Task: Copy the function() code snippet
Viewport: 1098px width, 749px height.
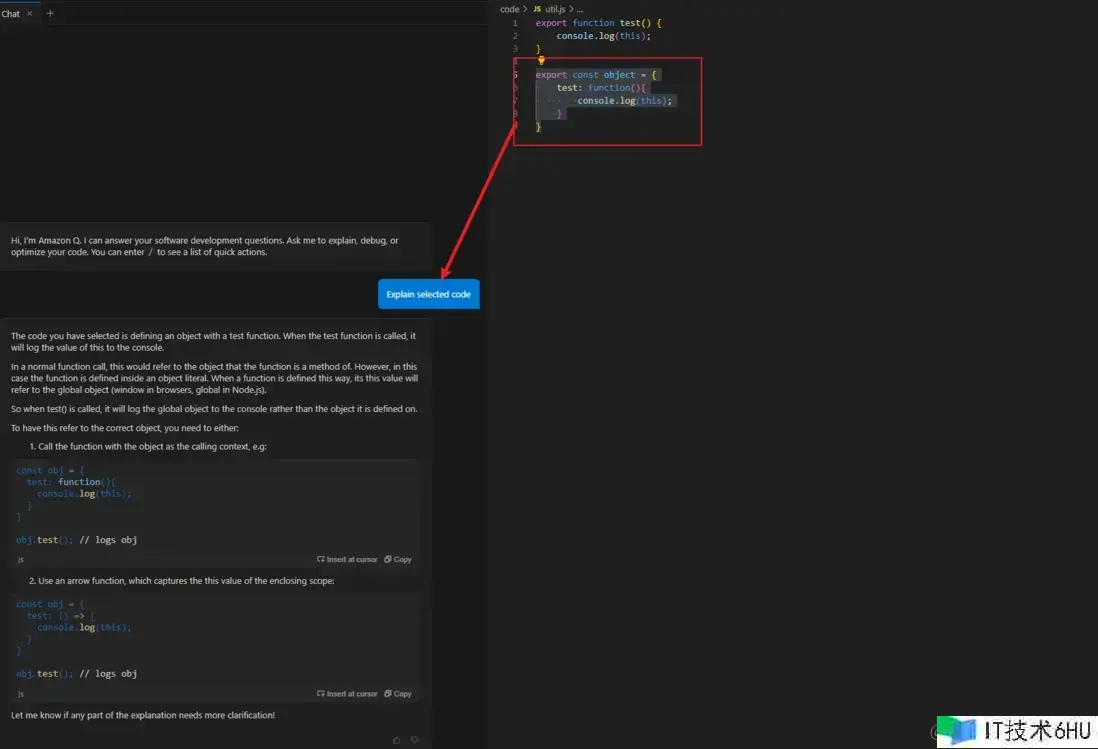Action: coord(398,559)
